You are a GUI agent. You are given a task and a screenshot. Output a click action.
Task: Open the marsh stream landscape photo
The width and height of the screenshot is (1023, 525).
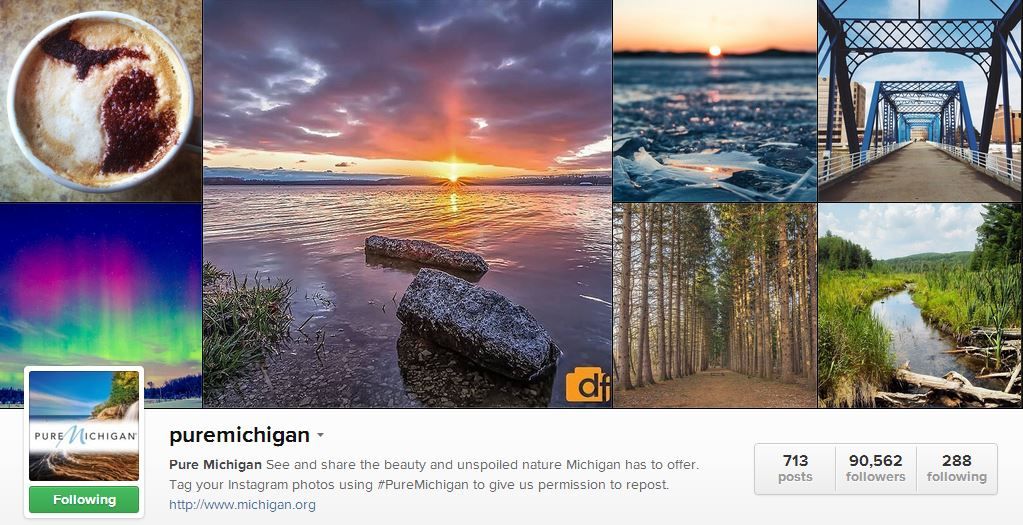coord(921,305)
